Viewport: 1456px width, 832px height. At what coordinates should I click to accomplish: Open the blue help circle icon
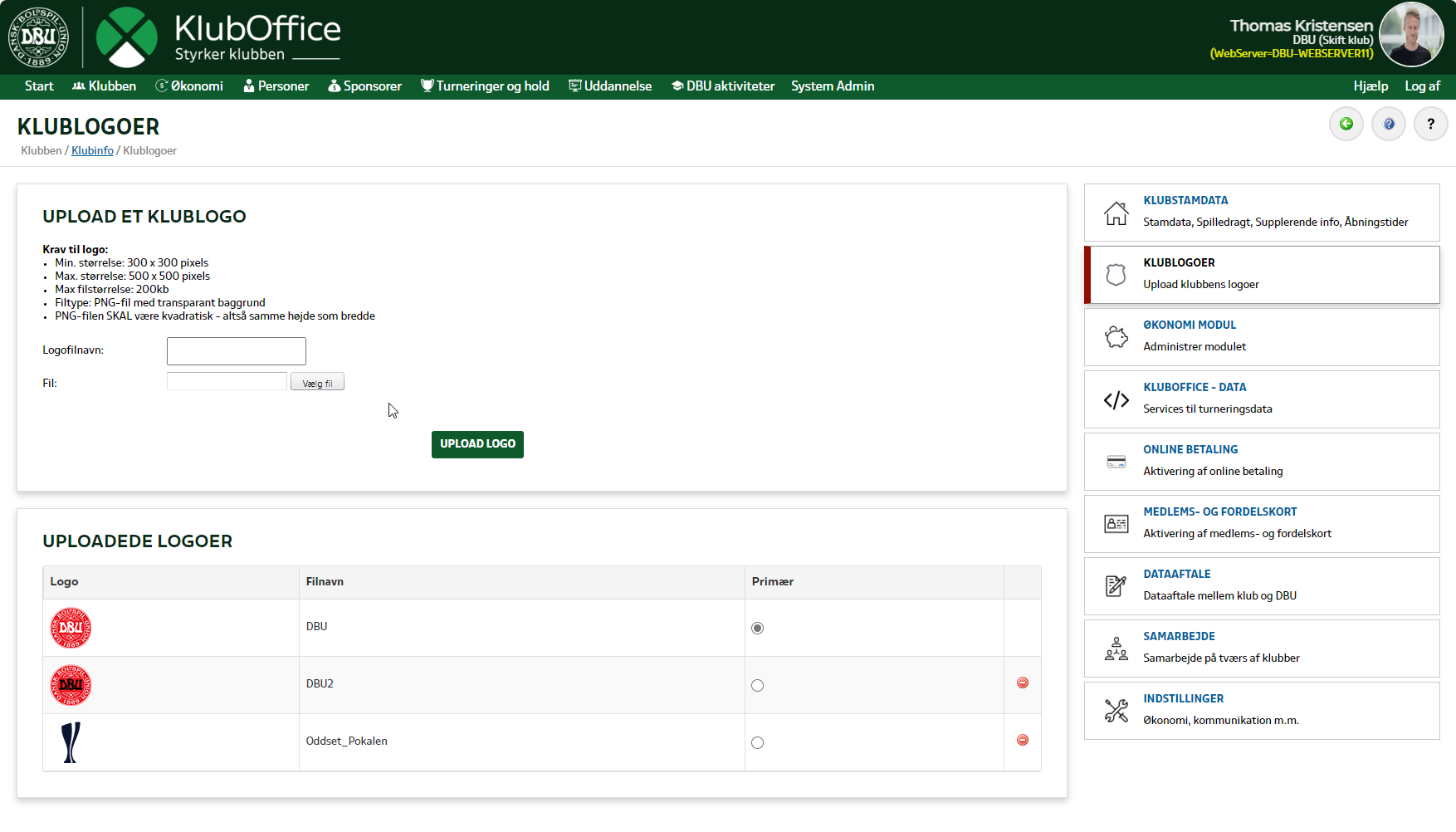tap(1389, 124)
